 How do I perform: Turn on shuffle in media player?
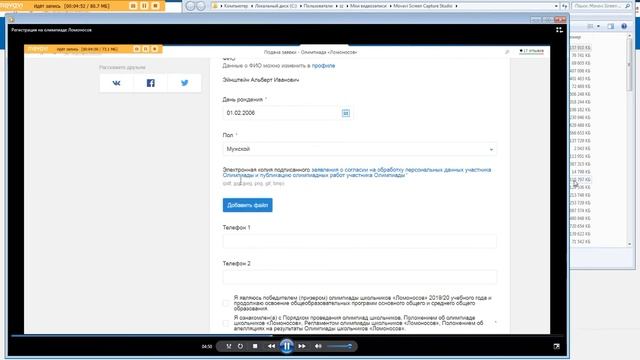pos(229,346)
